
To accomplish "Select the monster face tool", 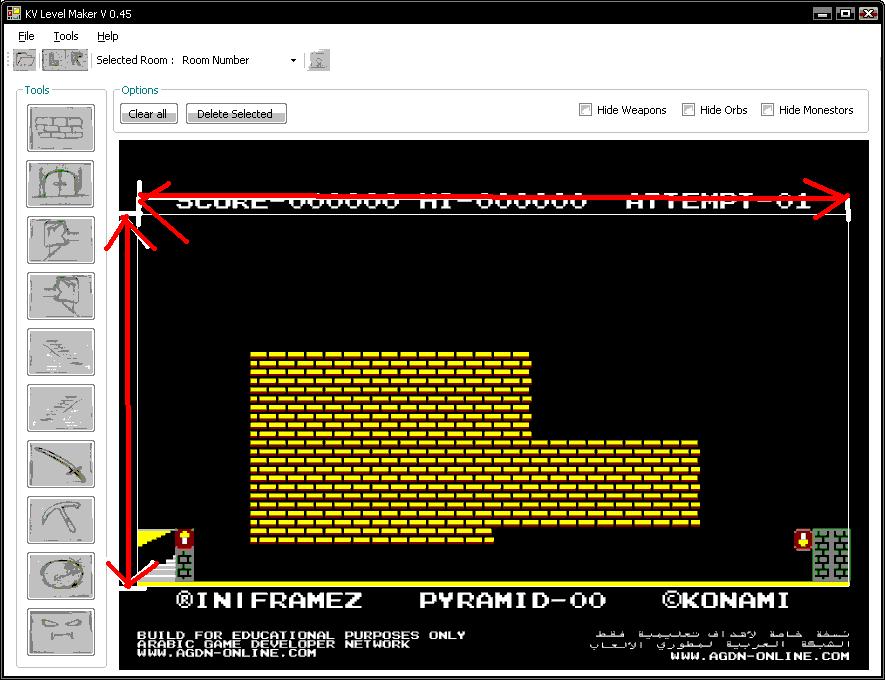I will click(x=60, y=631).
